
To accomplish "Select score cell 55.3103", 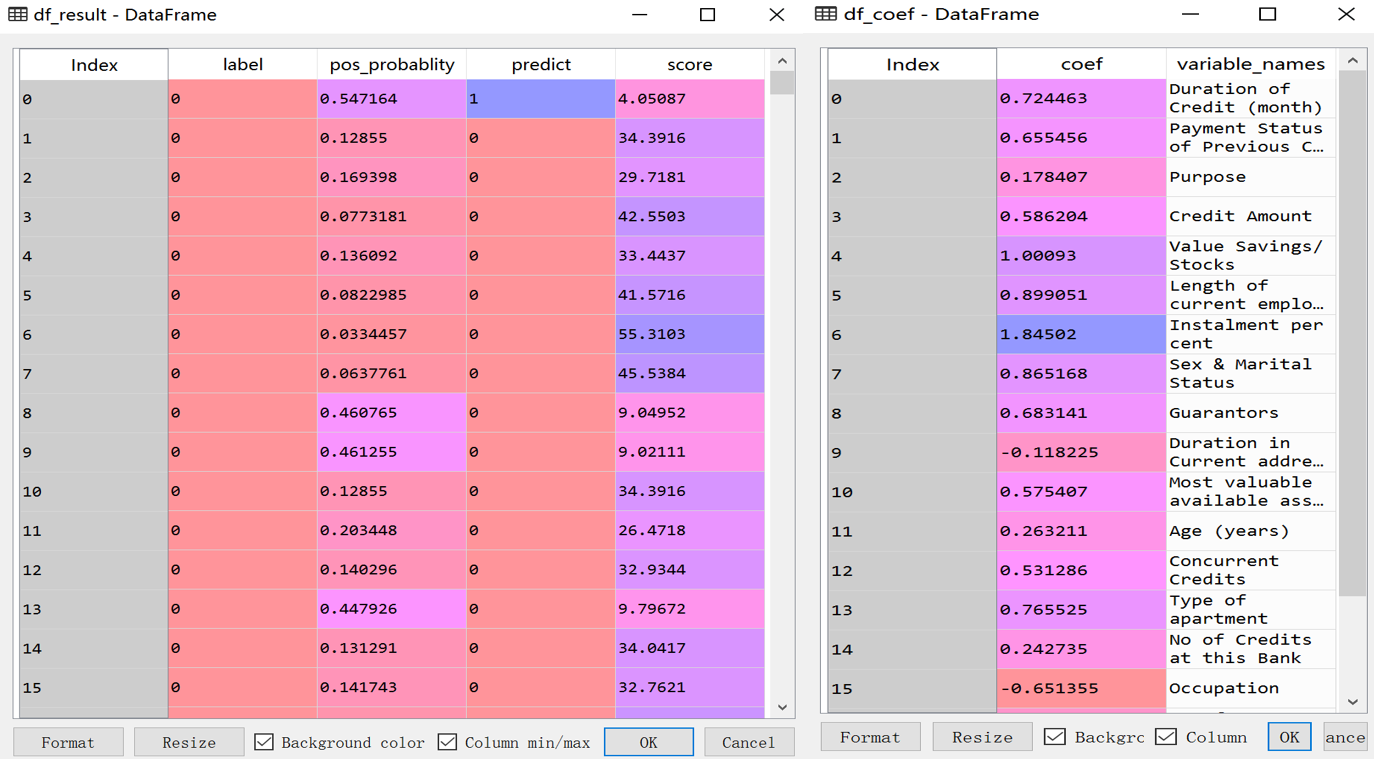I will [690, 334].
